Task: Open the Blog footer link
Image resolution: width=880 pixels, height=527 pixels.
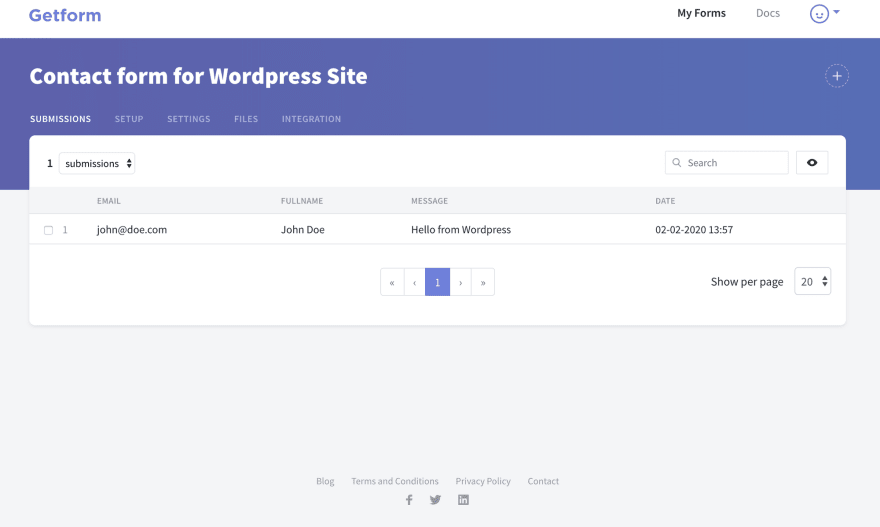Action: [x=325, y=481]
